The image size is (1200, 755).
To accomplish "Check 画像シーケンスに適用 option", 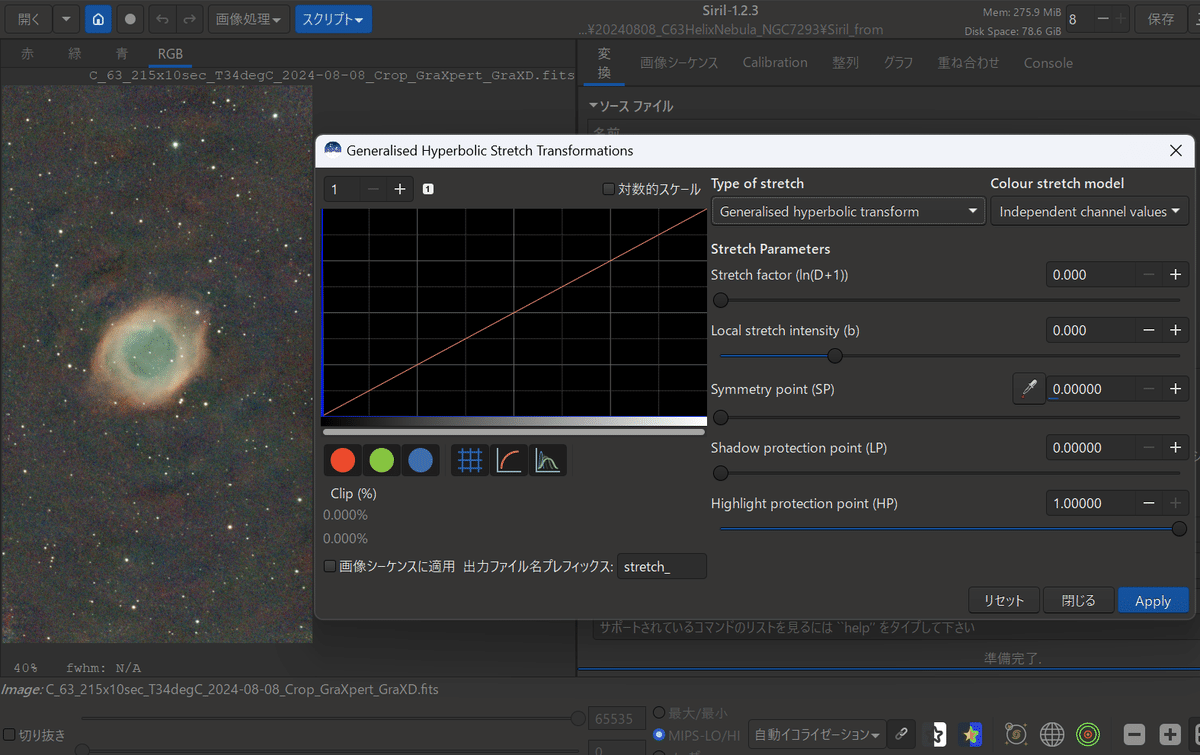I will click(x=330, y=566).
